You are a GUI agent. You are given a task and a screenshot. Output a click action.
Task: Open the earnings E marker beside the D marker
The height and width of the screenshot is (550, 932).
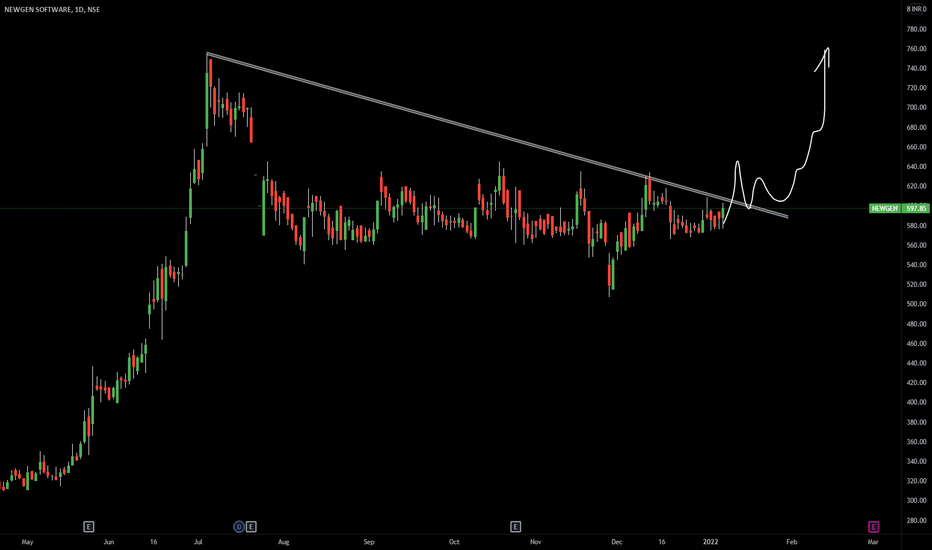[x=251, y=526]
